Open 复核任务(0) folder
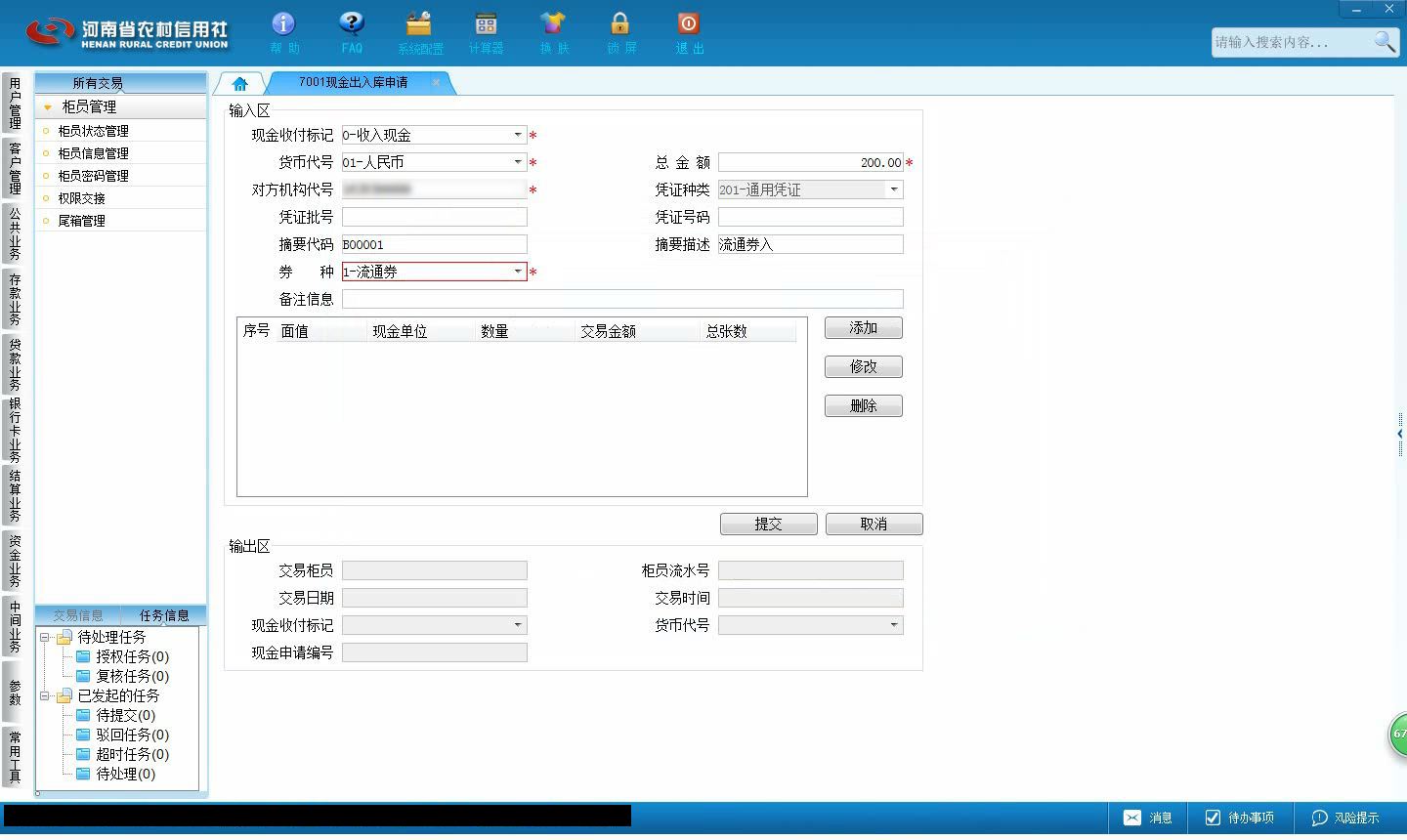 click(122, 676)
